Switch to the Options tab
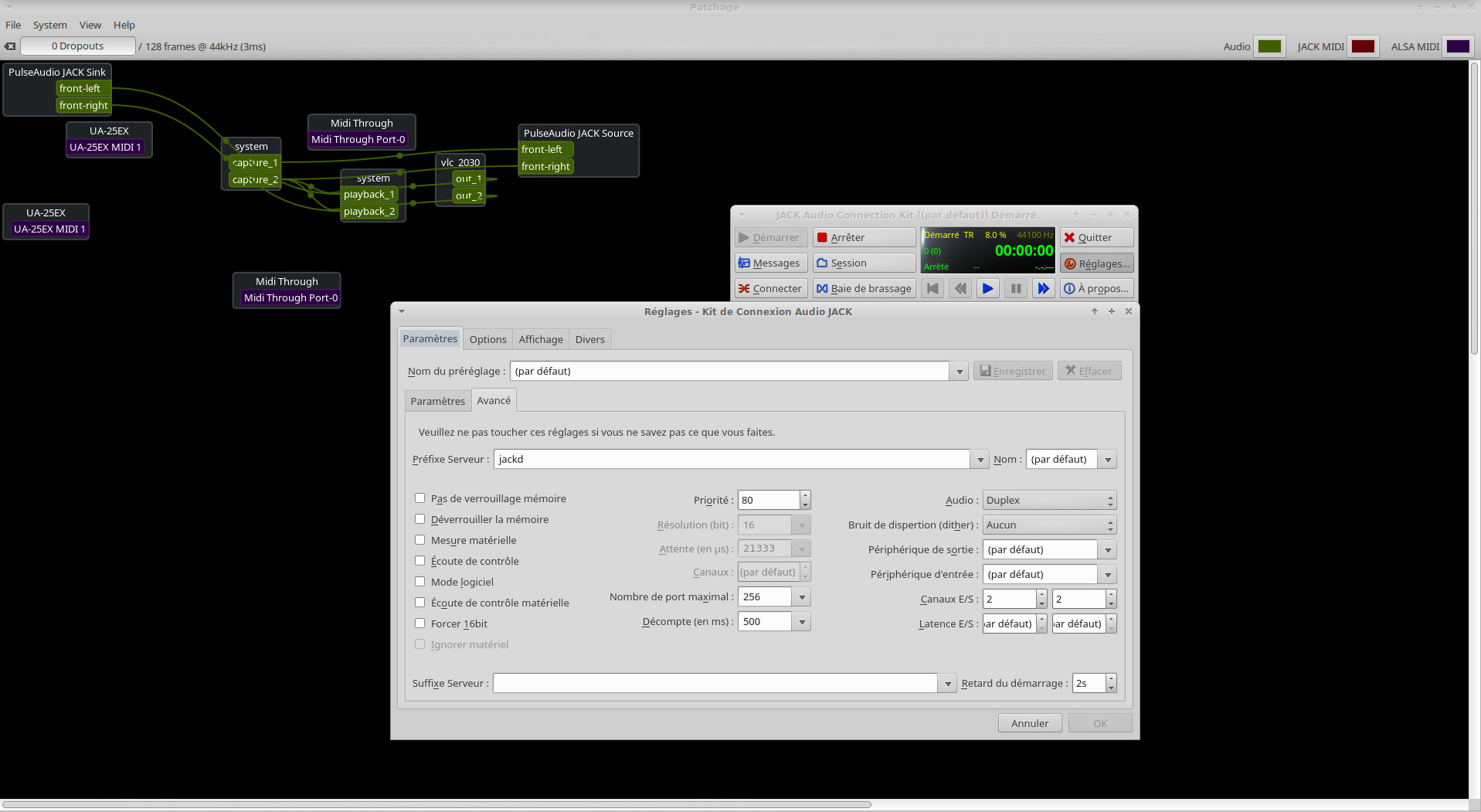This screenshot has height=812, width=1481. click(x=487, y=339)
